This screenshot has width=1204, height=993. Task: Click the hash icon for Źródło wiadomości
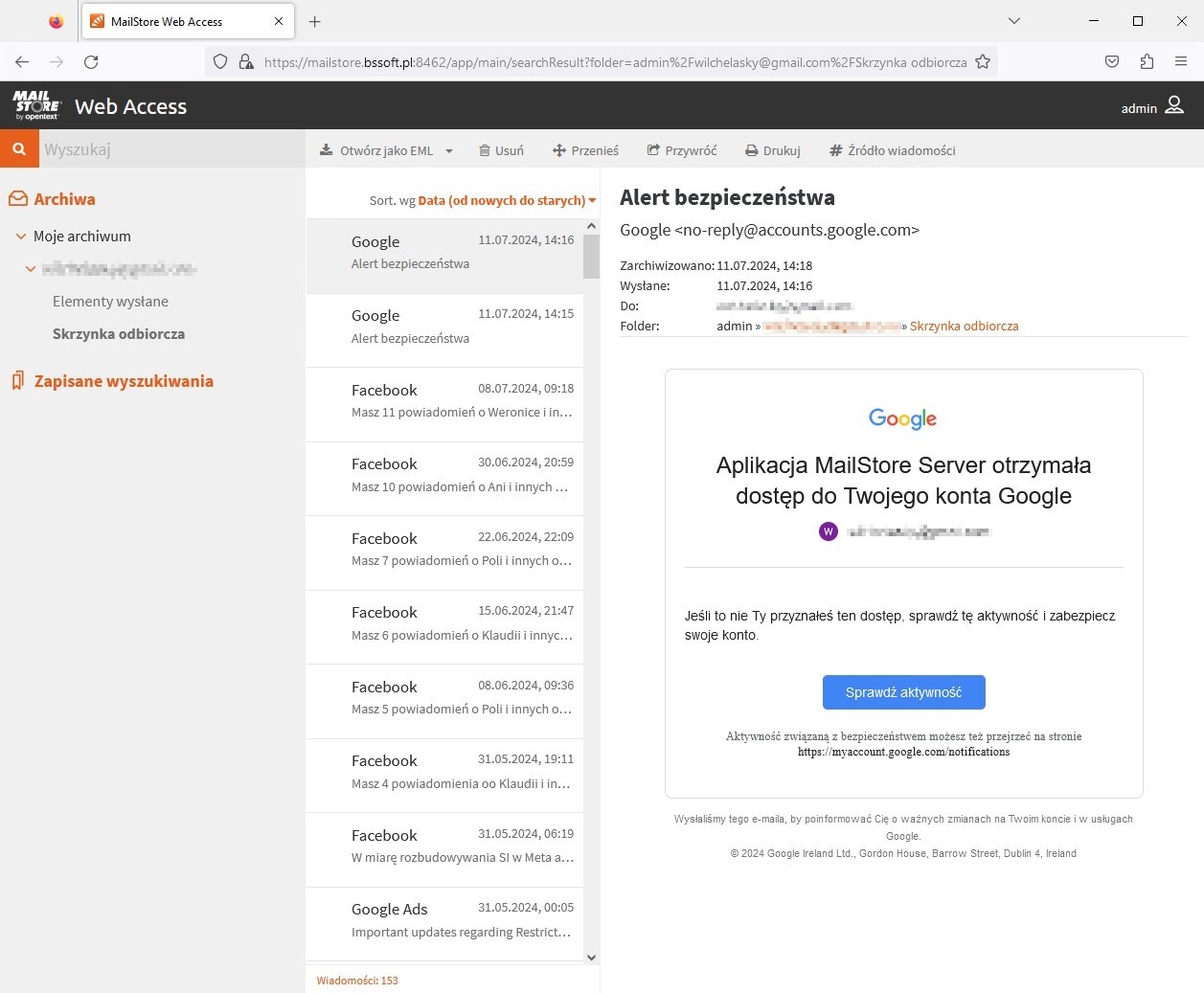[835, 150]
